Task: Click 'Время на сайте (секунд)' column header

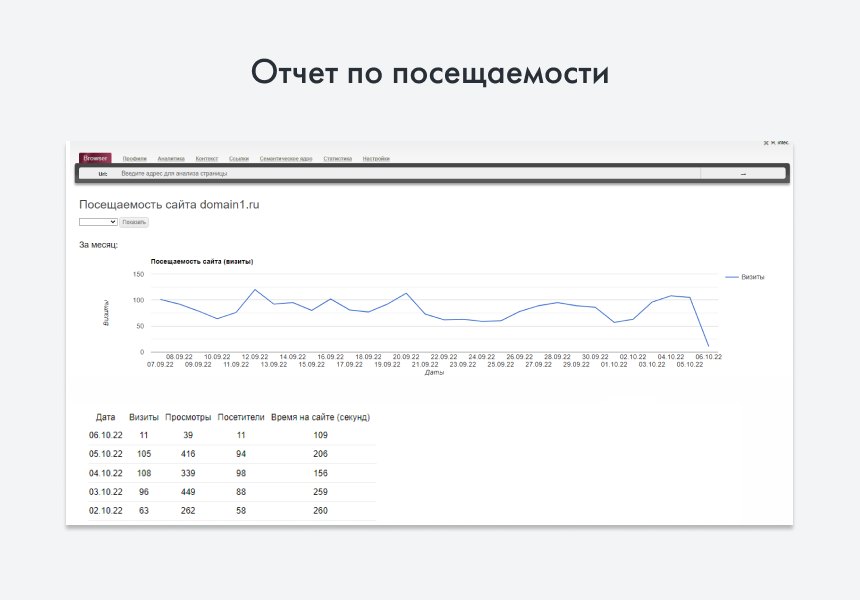Action: [320, 417]
